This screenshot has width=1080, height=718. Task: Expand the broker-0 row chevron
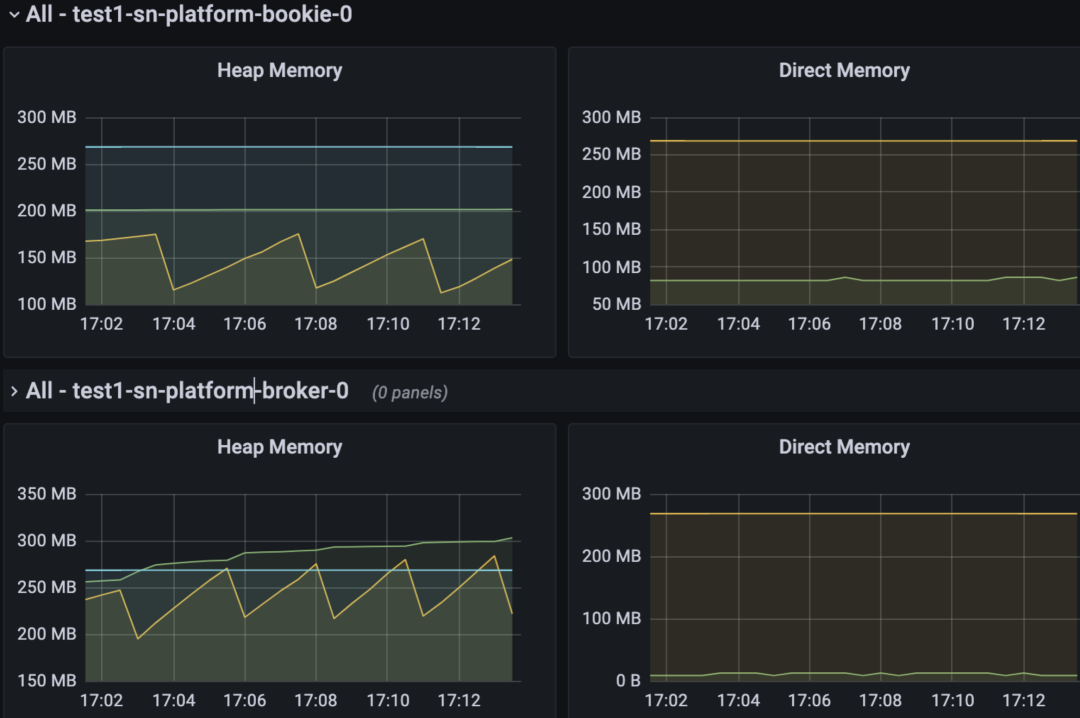click(14, 391)
